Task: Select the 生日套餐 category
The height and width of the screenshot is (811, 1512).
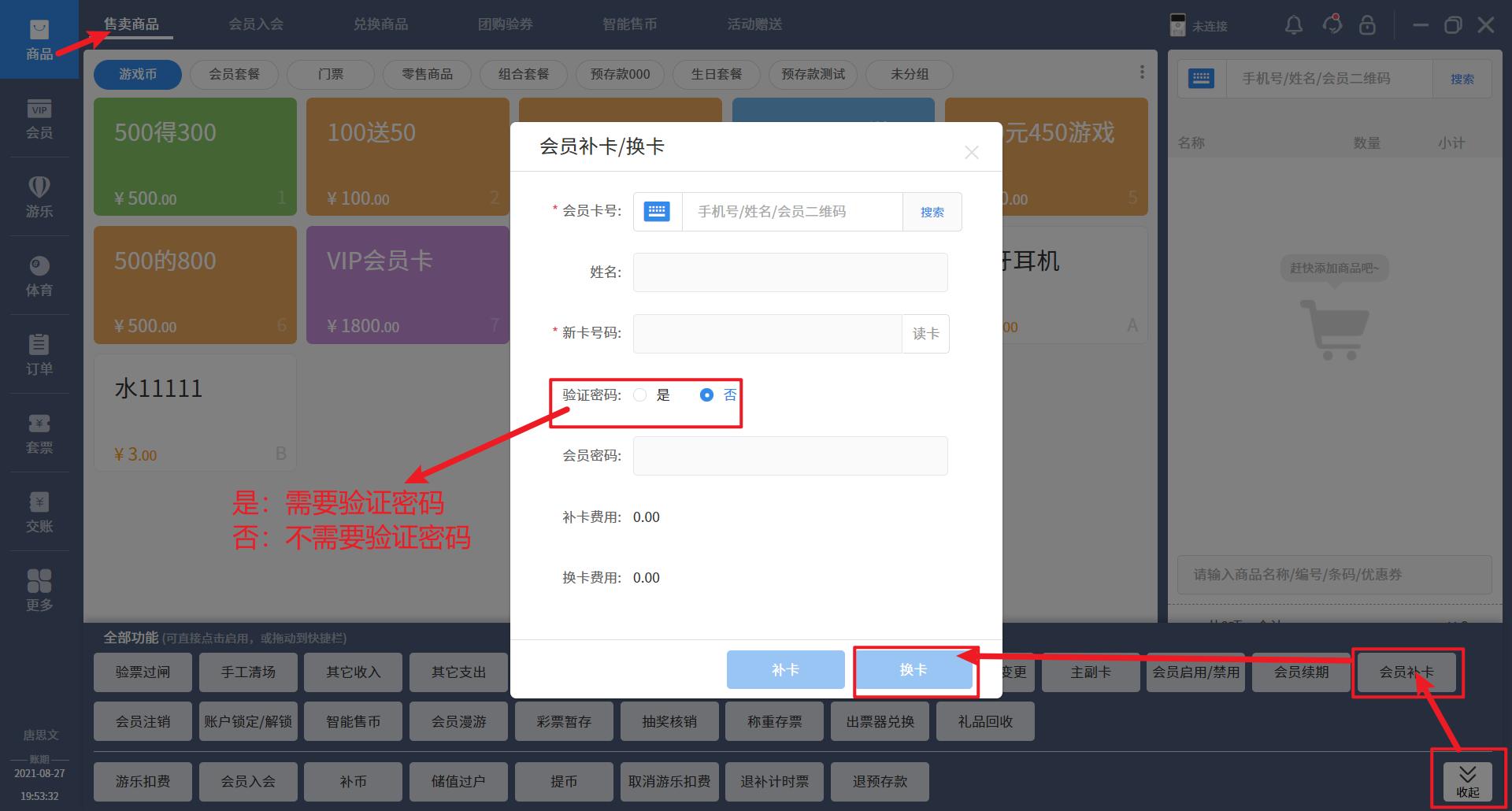Action: coord(717,74)
